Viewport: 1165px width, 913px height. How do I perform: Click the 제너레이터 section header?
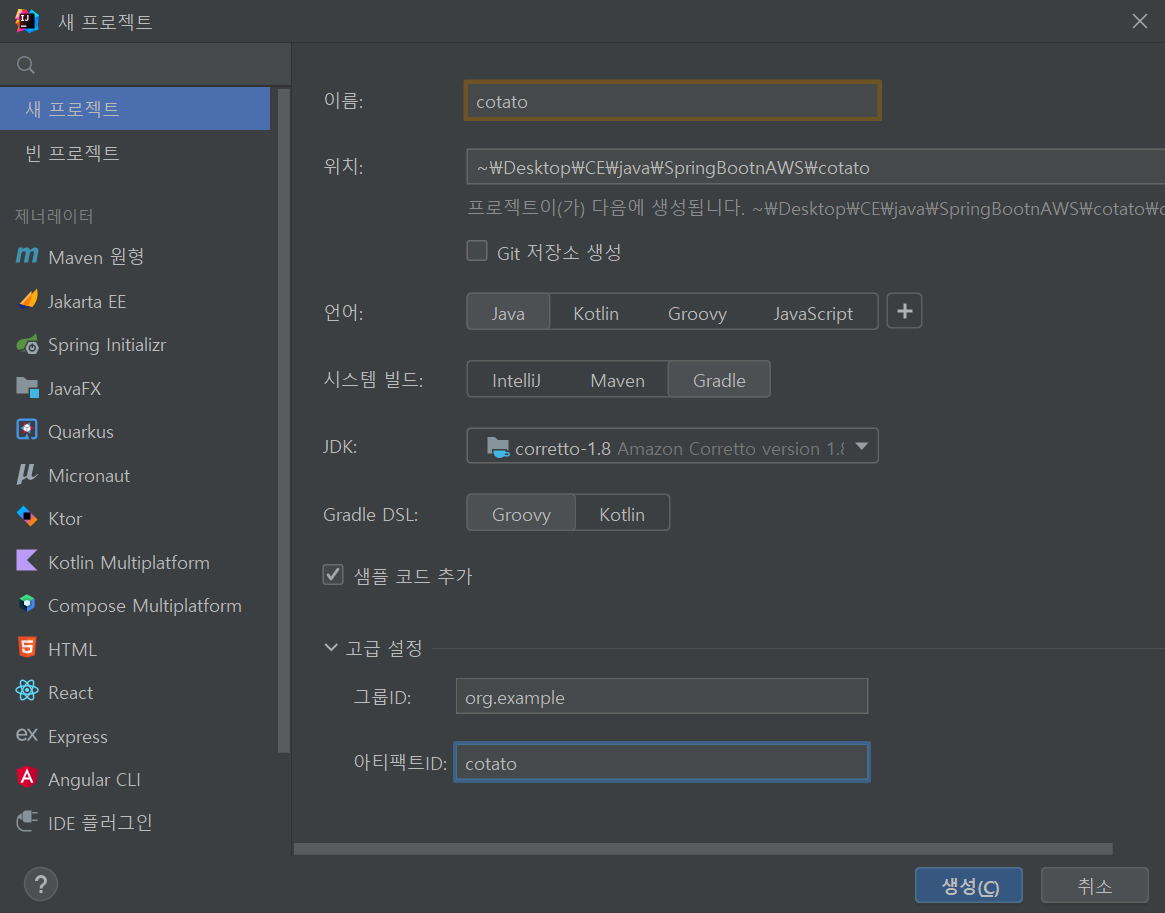pyautogui.click(x=53, y=216)
